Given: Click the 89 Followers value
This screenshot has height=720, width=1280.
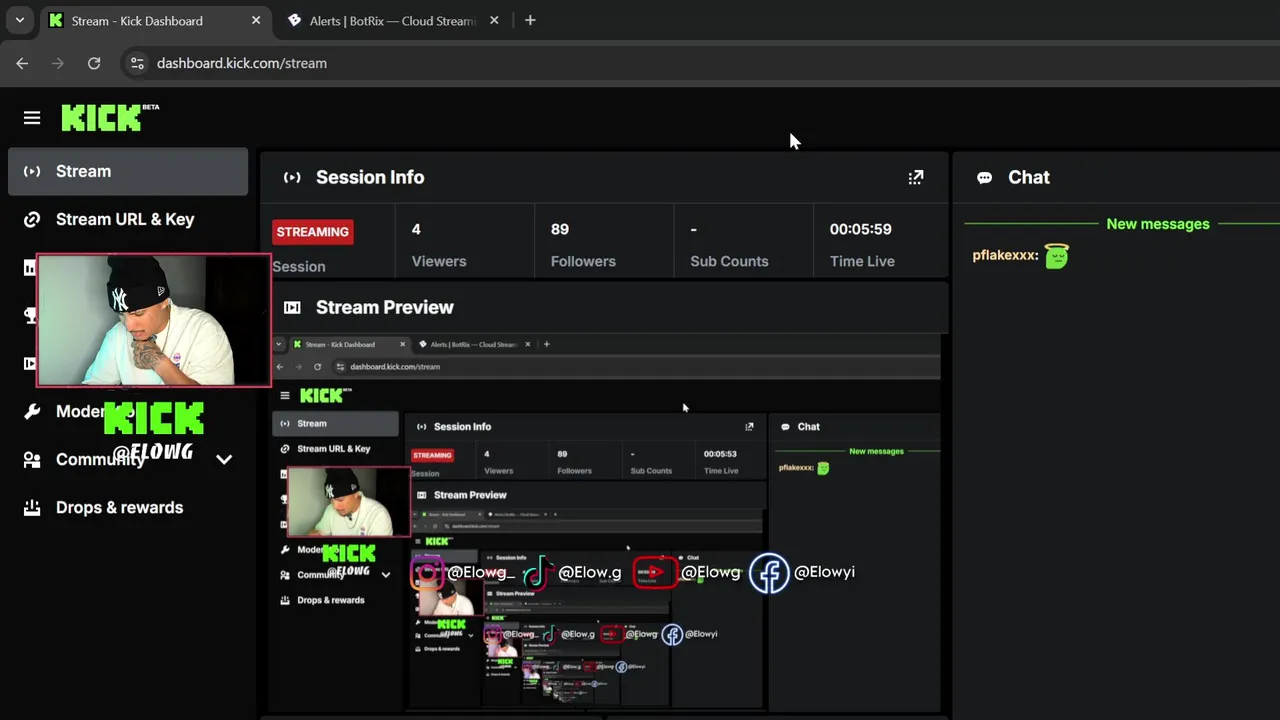Looking at the screenshot, I should pyautogui.click(x=560, y=229).
